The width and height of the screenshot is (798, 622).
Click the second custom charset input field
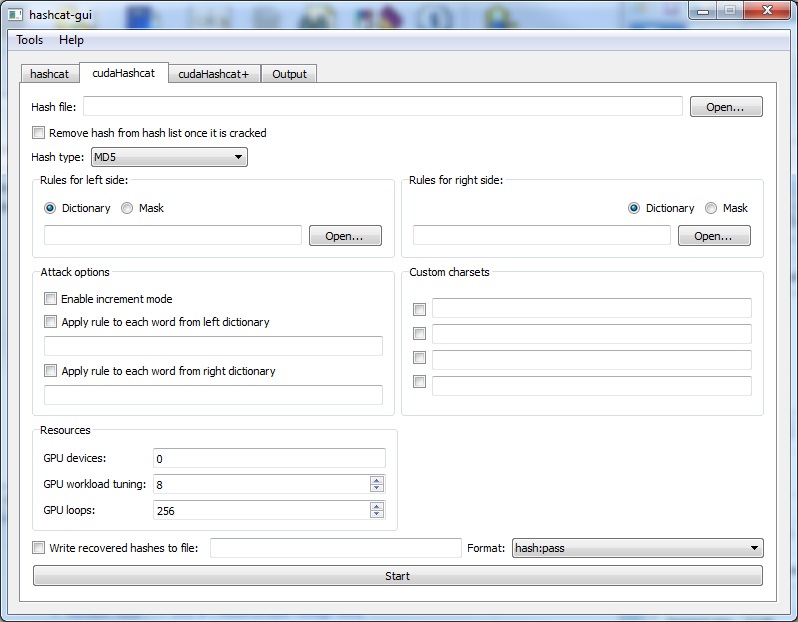(x=591, y=334)
